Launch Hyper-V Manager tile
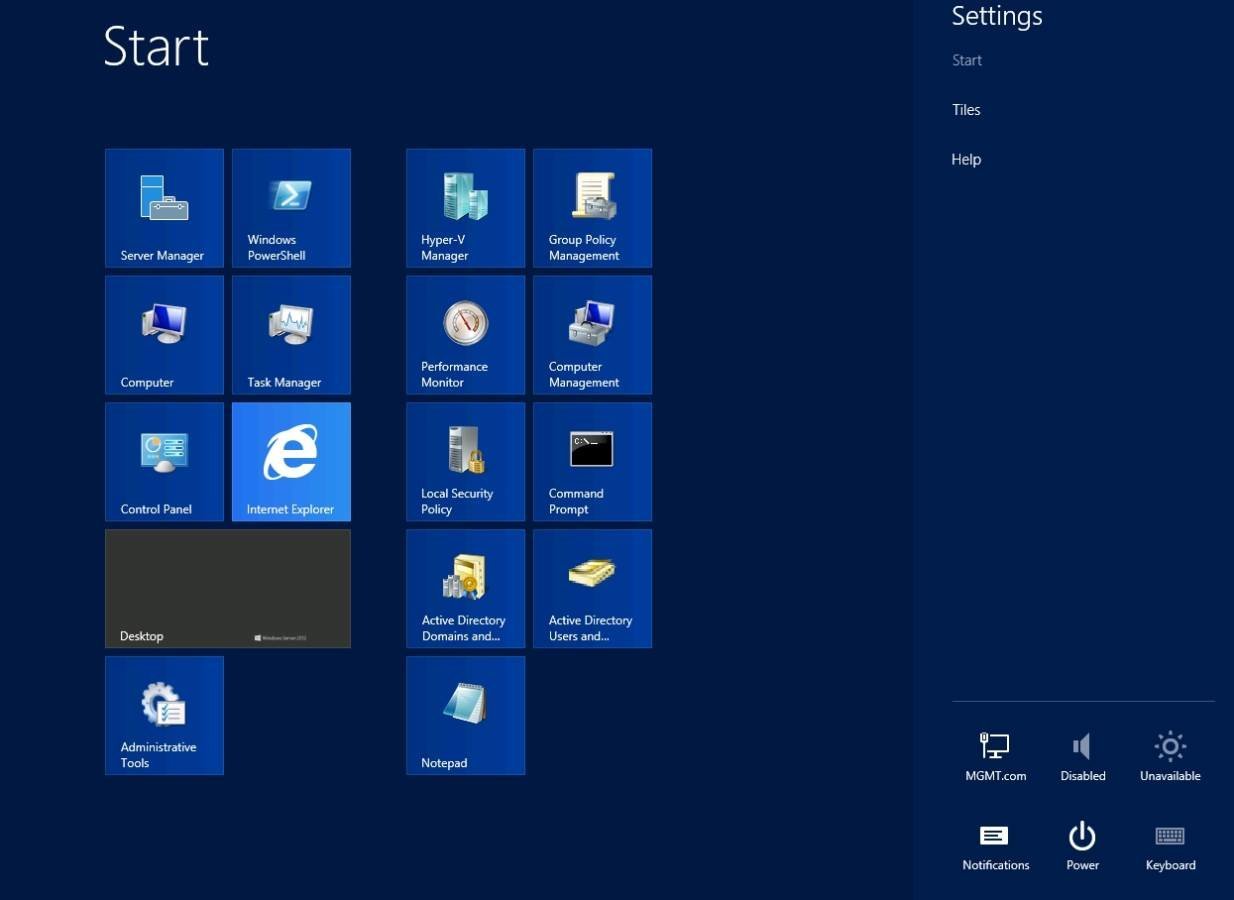Image resolution: width=1234 pixels, height=900 pixels. point(465,208)
